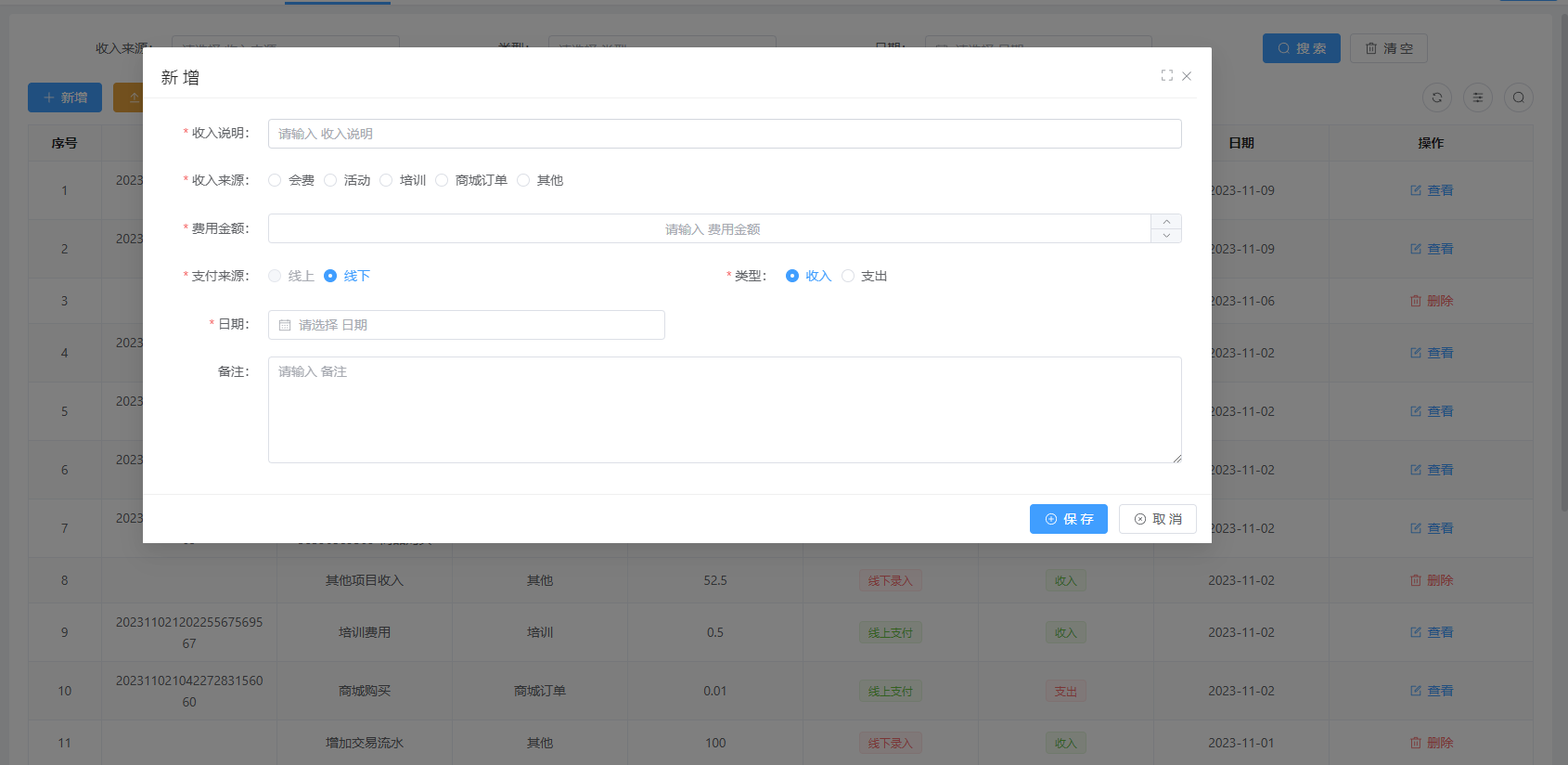The width and height of the screenshot is (1568, 765).
Task: Choose 支出 as the 类型
Action: pyautogui.click(x=848, y=276)
